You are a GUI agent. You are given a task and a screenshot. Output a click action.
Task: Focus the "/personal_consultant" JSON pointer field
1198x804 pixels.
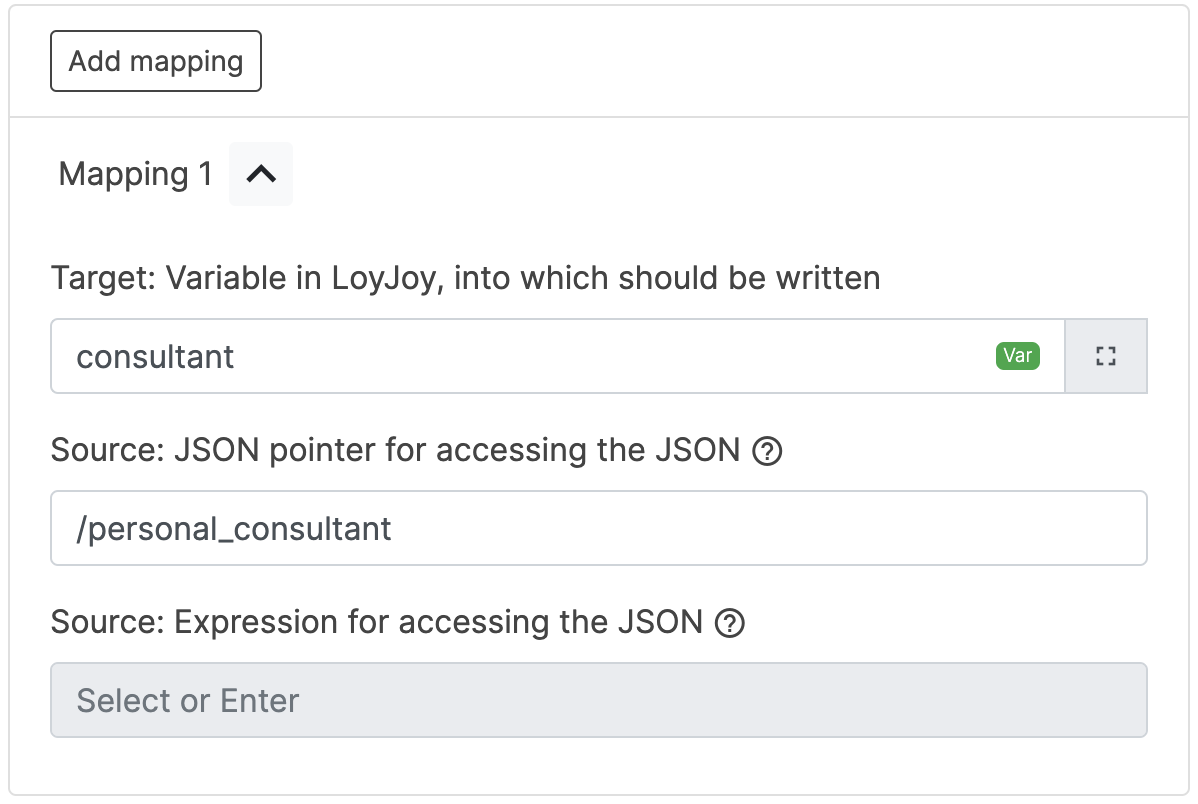[598, 528]
